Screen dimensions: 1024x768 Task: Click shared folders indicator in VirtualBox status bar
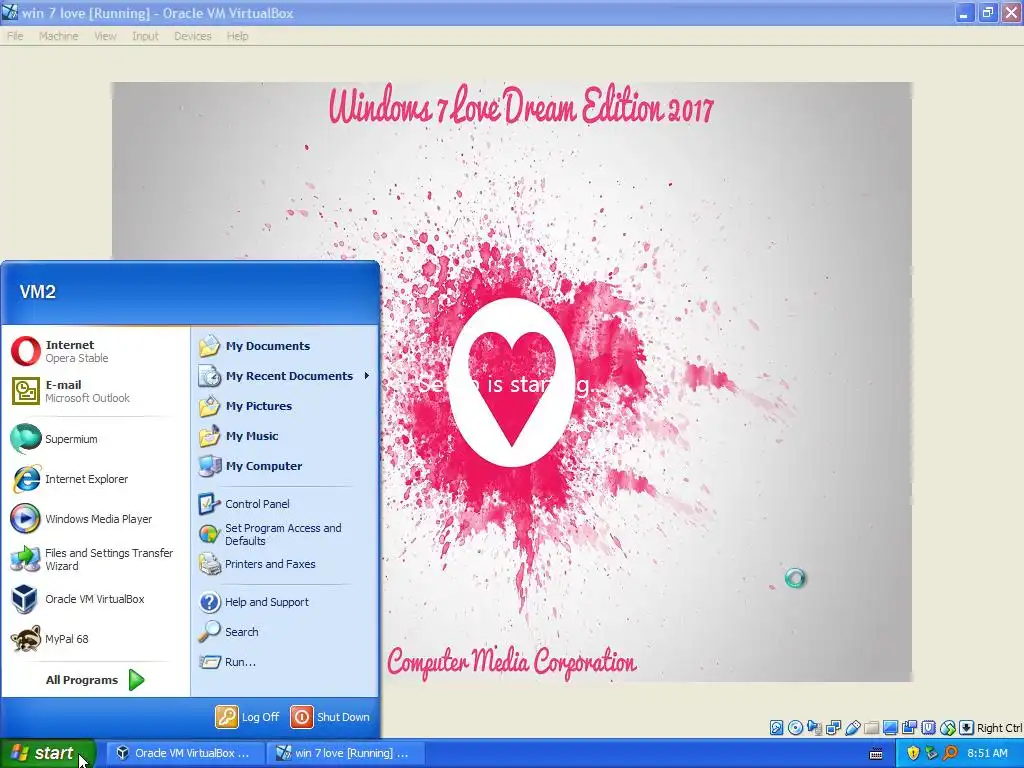pyautogui.click(x=871, y=728)
